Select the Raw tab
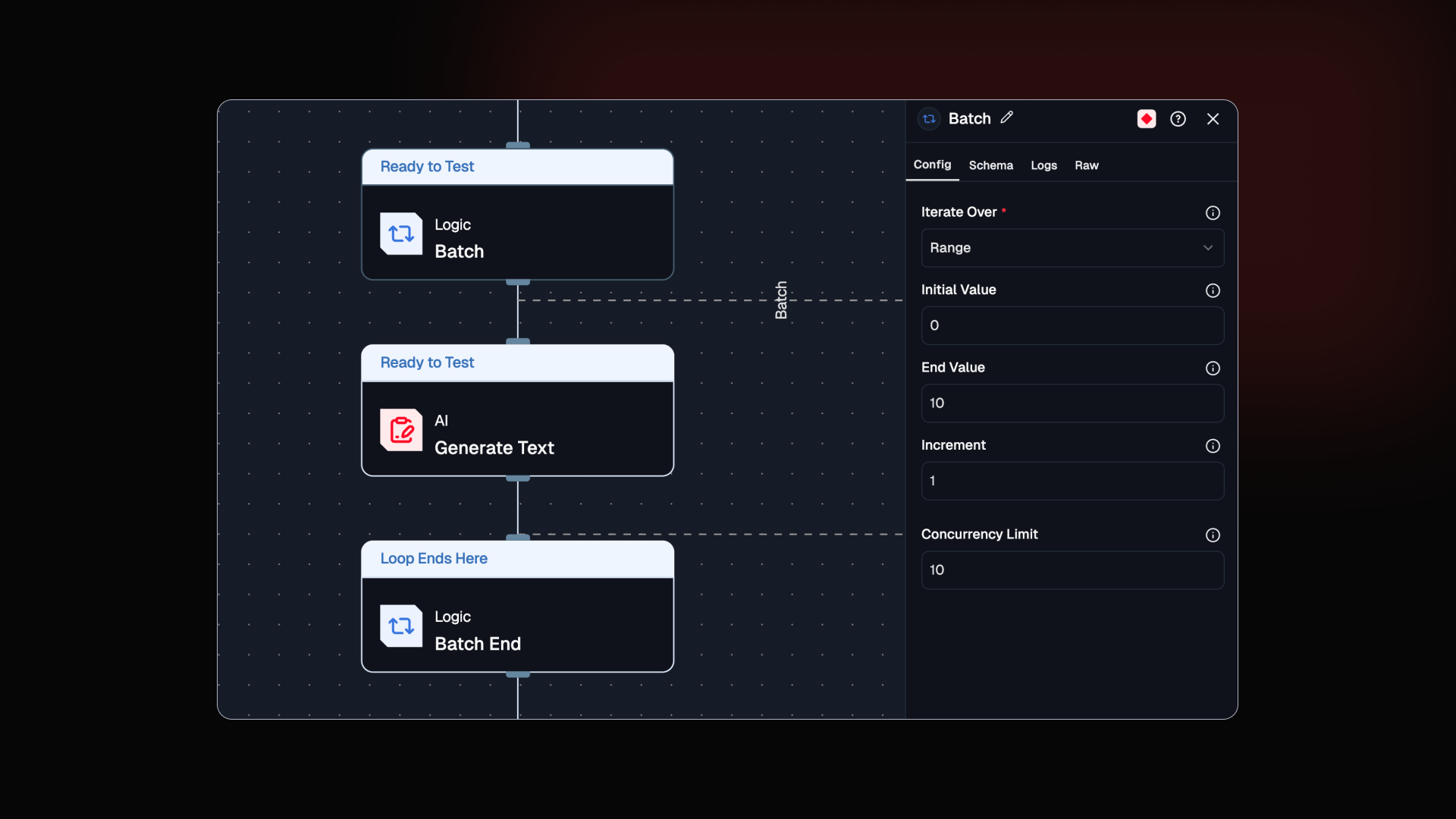1456x819 pixels. [1086, 165]
